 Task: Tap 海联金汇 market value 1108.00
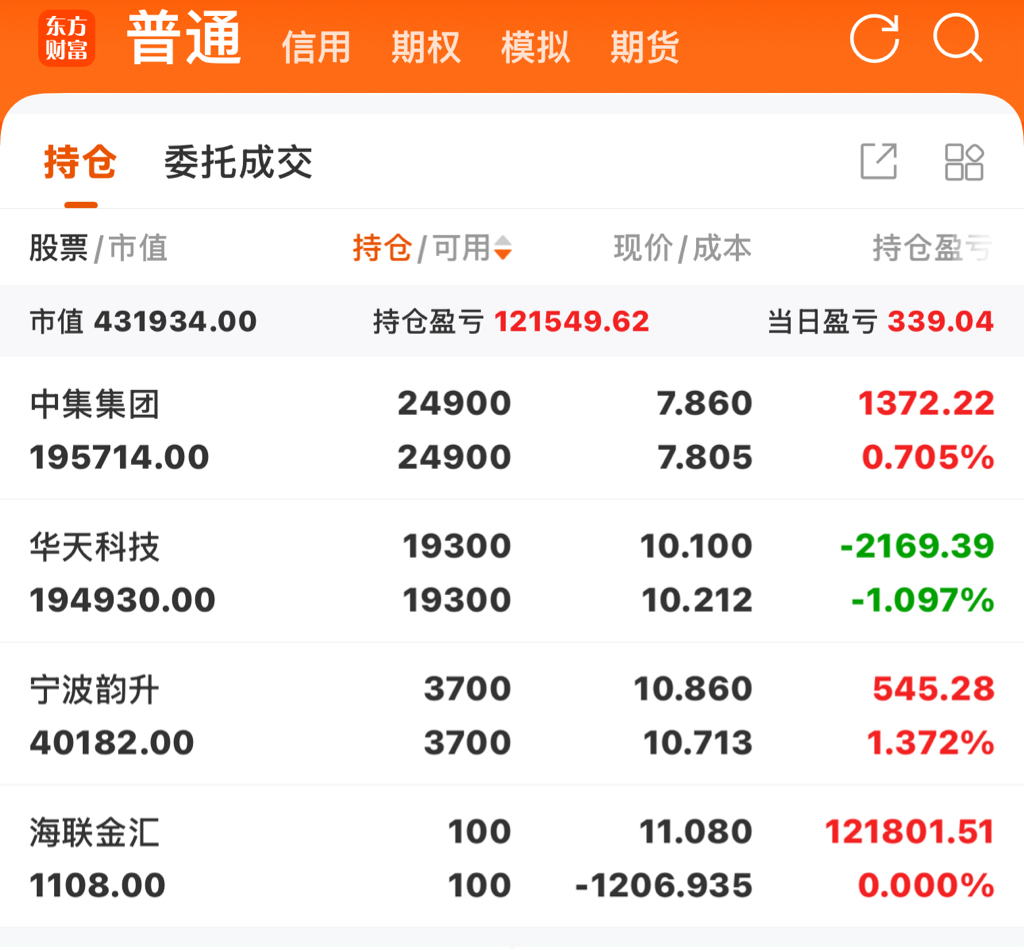tap(97, 885)
